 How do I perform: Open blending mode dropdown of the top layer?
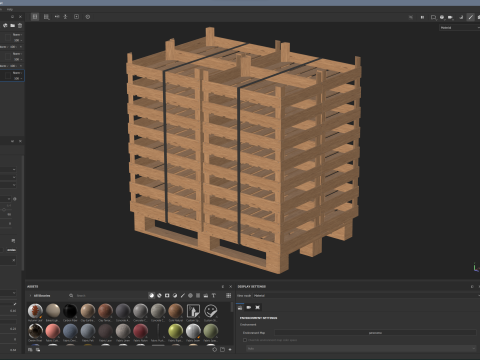point(17,35)
